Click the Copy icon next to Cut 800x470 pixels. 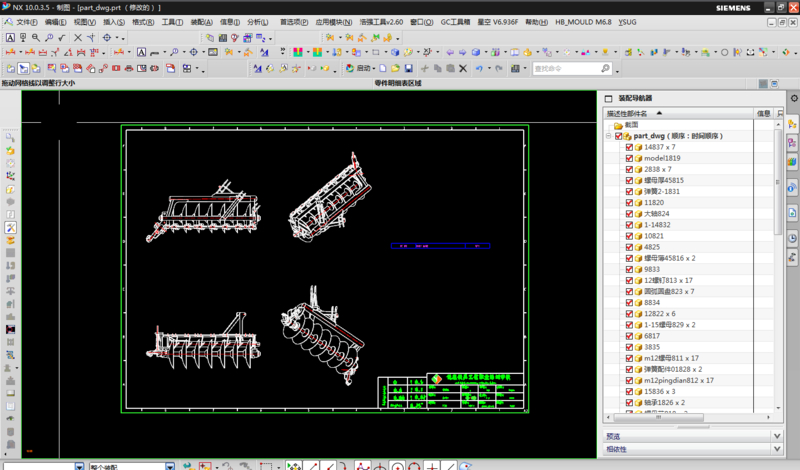click(437, 68)
